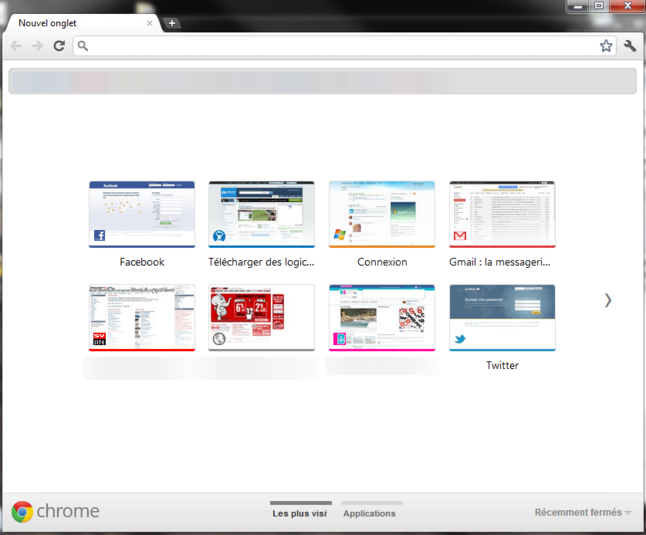Click the magnifier icon in the address bar
Viewport: 646px width, 535px height.
click(83, 46)
